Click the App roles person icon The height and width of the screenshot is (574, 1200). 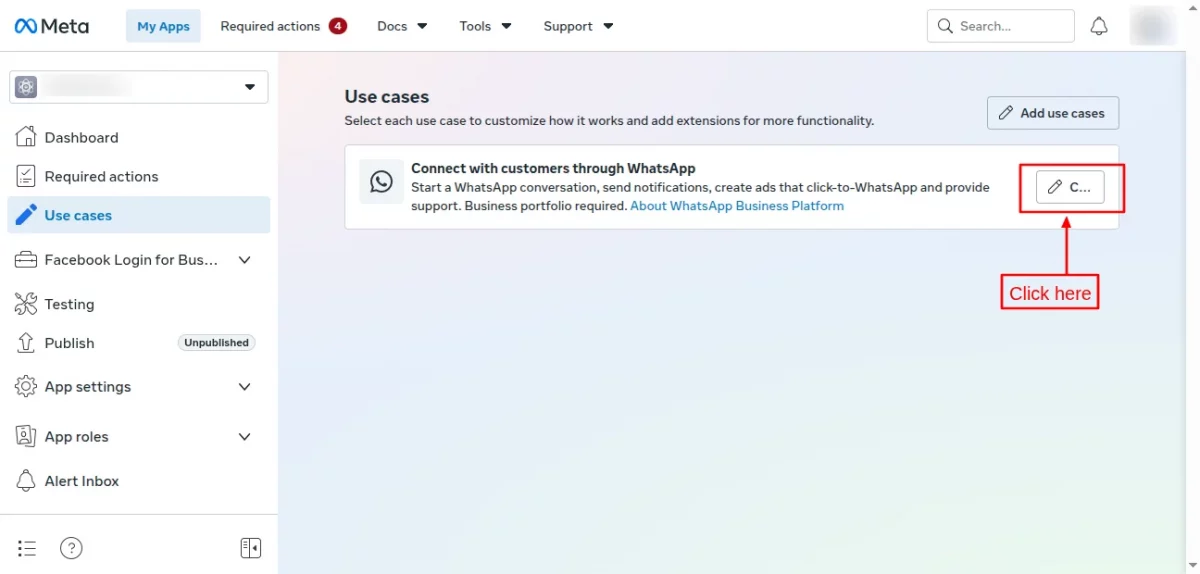coord(26,436)
